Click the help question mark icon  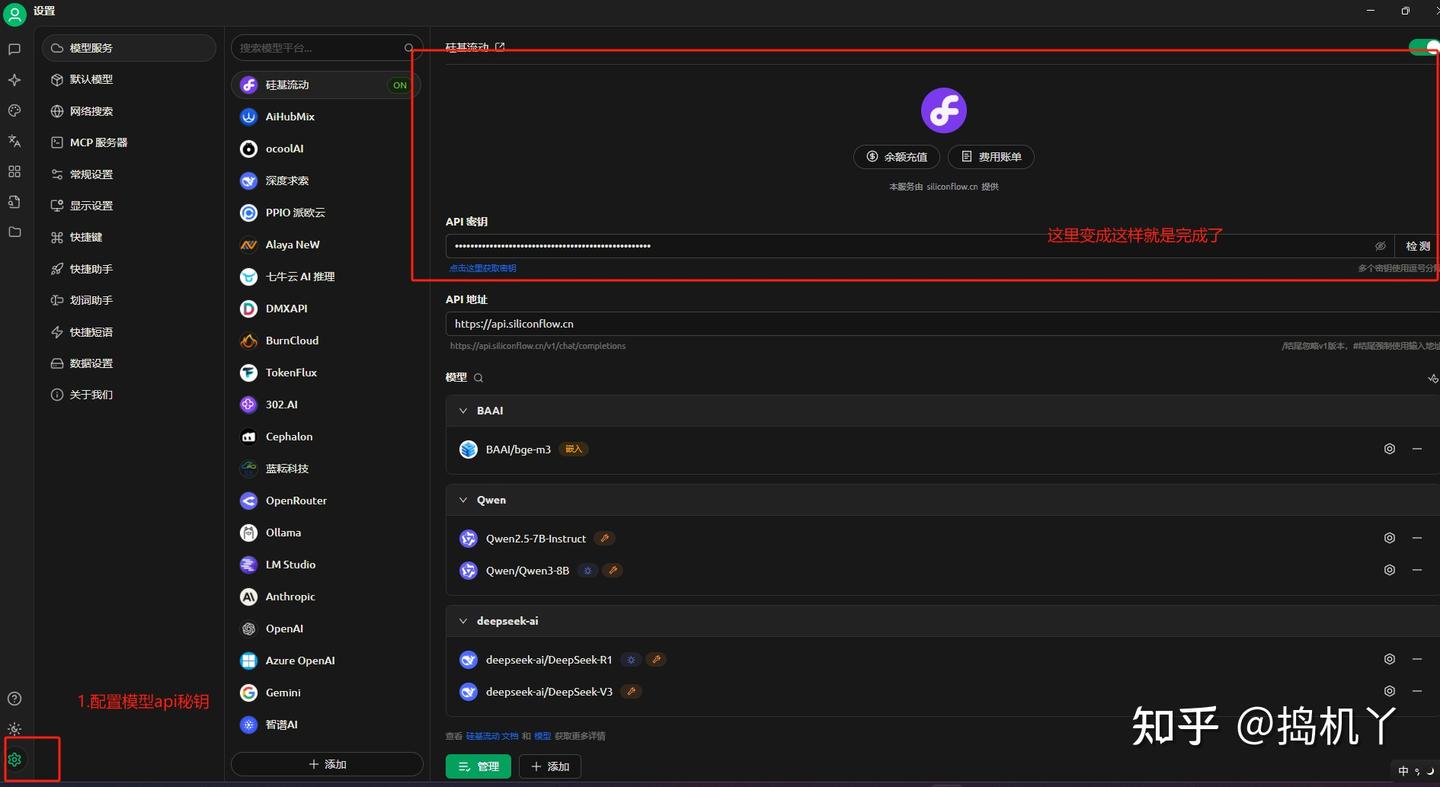pyautogui.click(x=14, y=699)
